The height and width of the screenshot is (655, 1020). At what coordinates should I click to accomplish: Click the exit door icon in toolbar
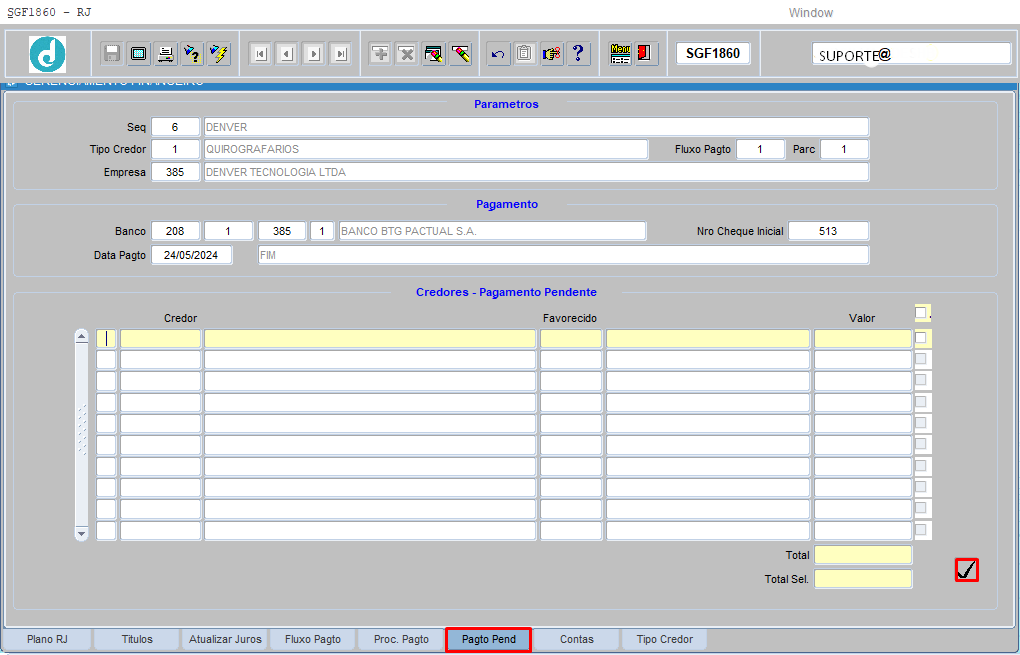point(646,54)
